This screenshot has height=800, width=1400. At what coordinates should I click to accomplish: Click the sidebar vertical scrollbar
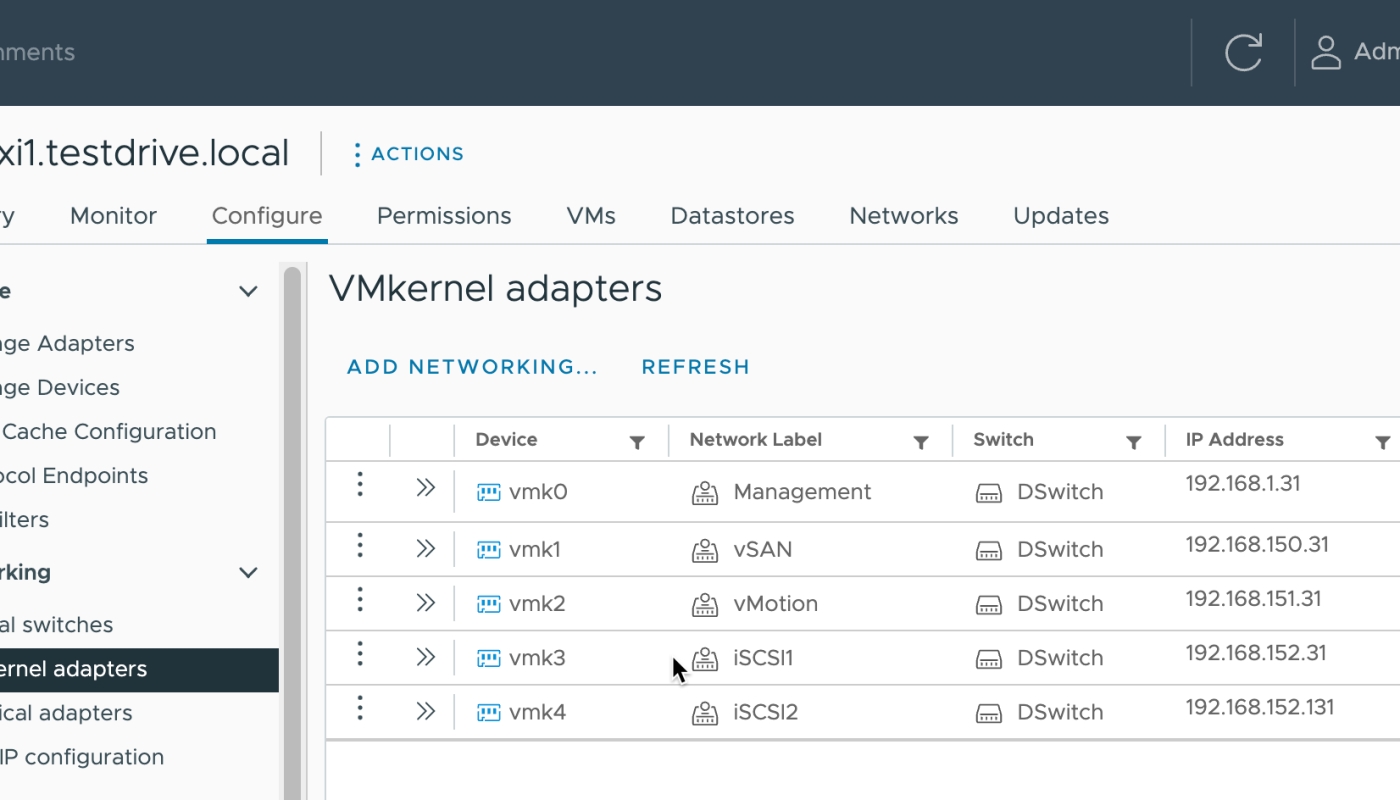292,500
